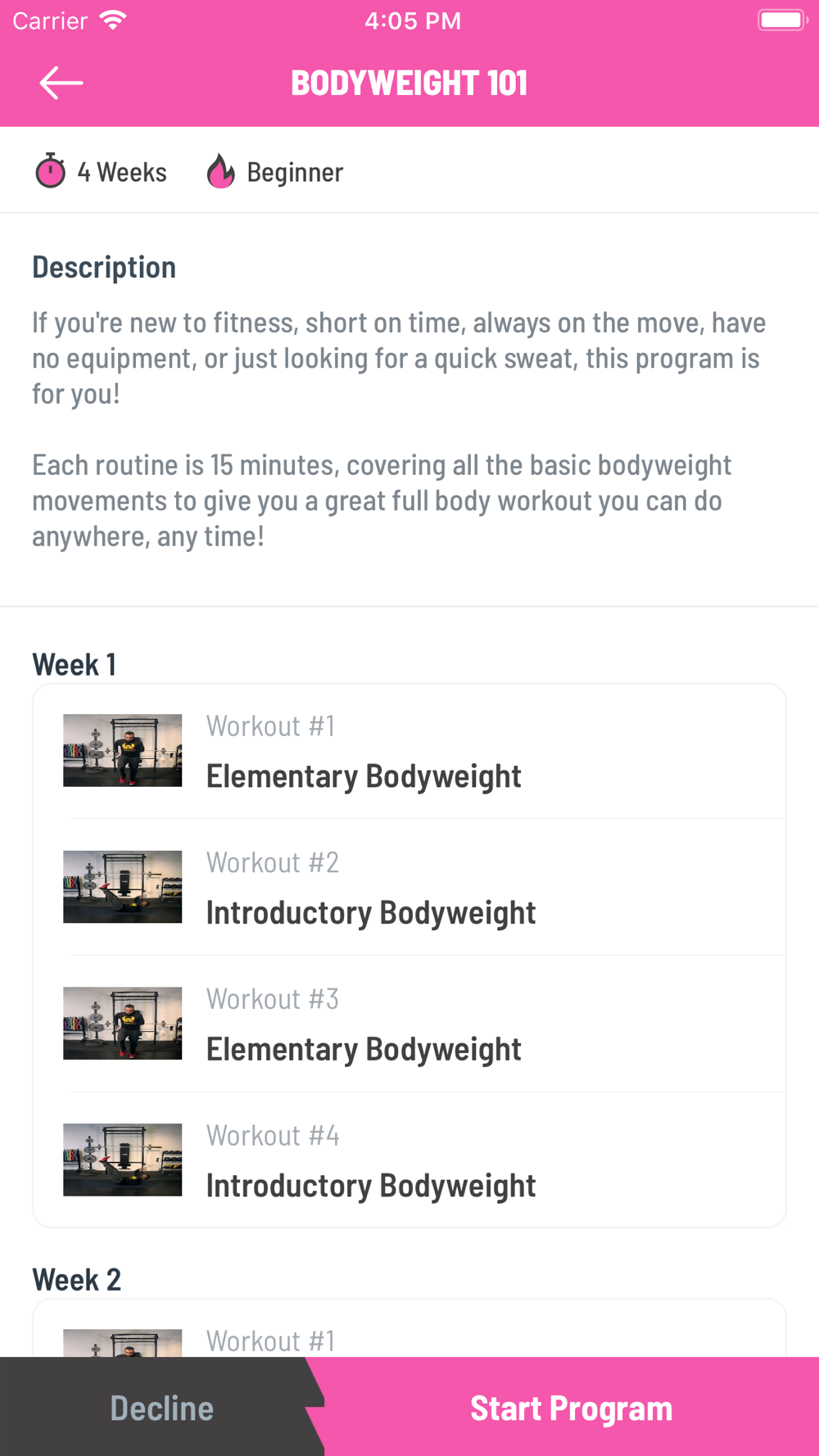Select Workout #3 Elementary Bodyweight title

point(364,1049)
